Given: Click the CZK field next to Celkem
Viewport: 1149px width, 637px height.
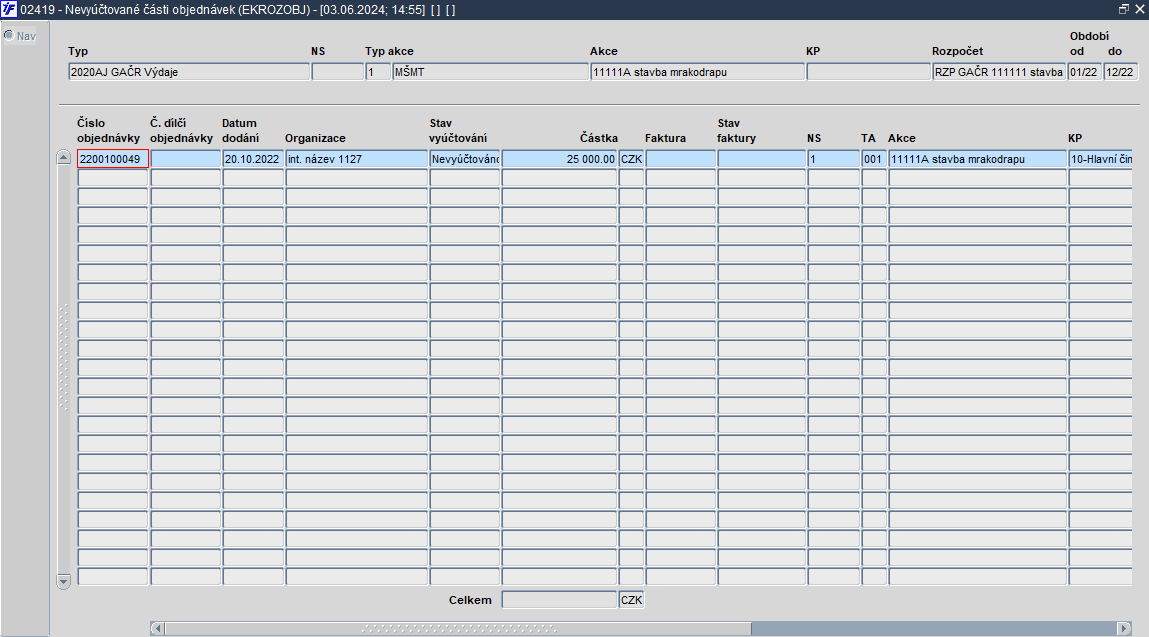Looking at the screenshot, I should pos(631,600).
